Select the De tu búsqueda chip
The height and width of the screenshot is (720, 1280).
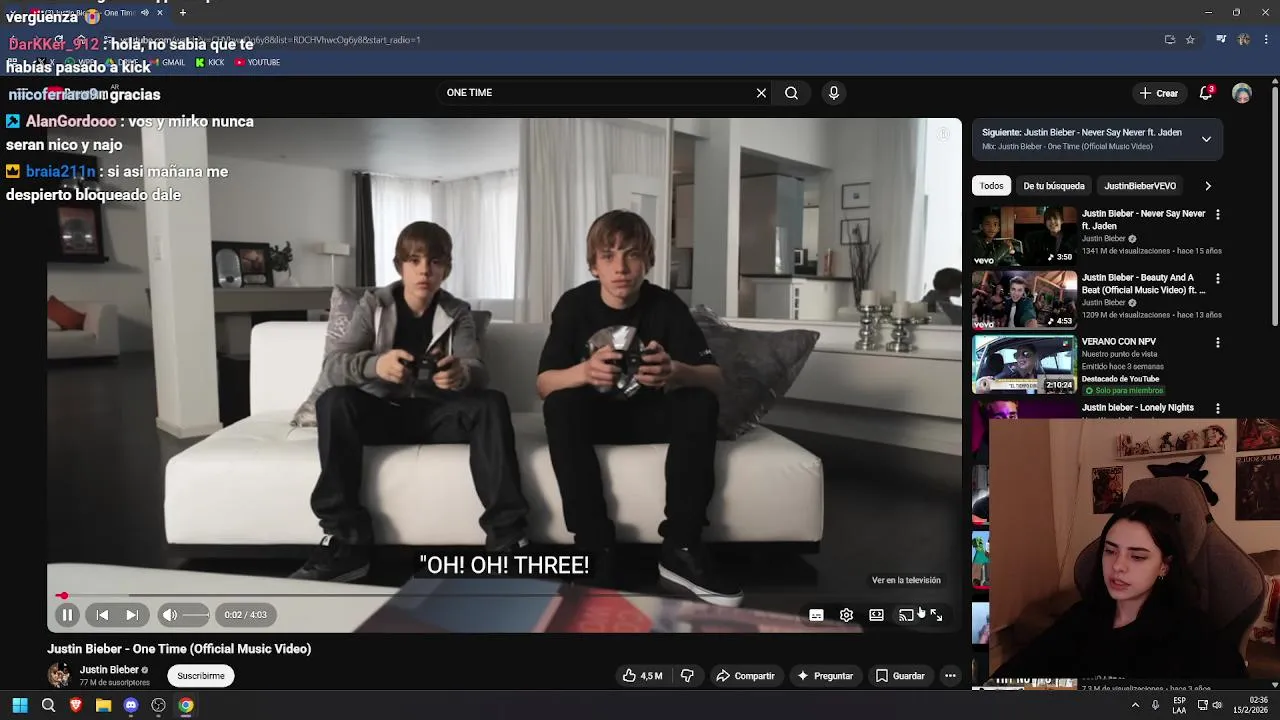pyautogui.click(x=1053, y=186)
